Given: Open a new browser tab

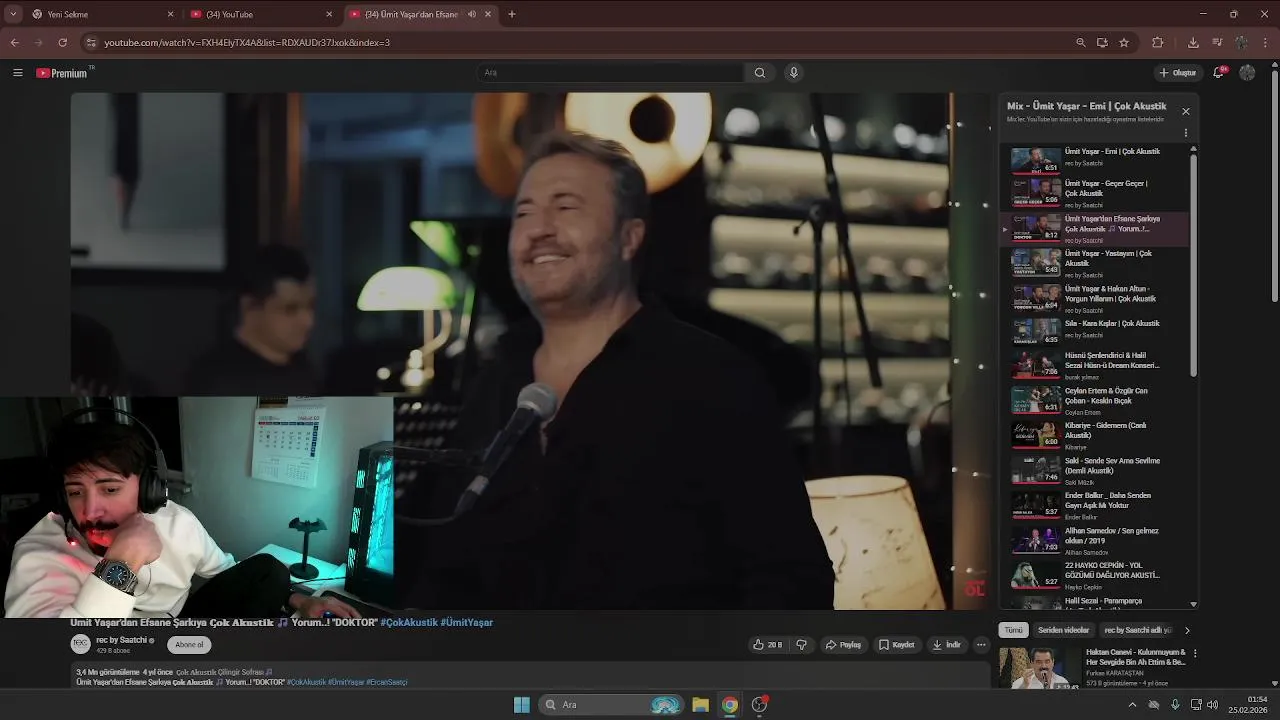Looking at the screenshot, I should click(x=512, y=14).
